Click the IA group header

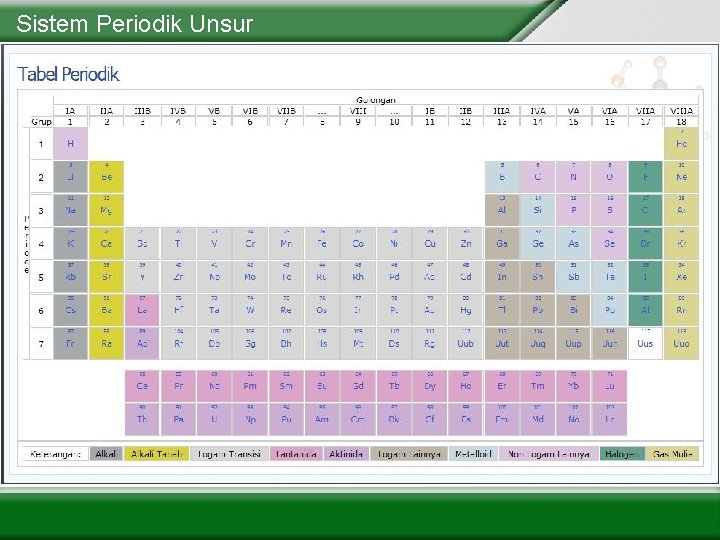coord(70,111)
